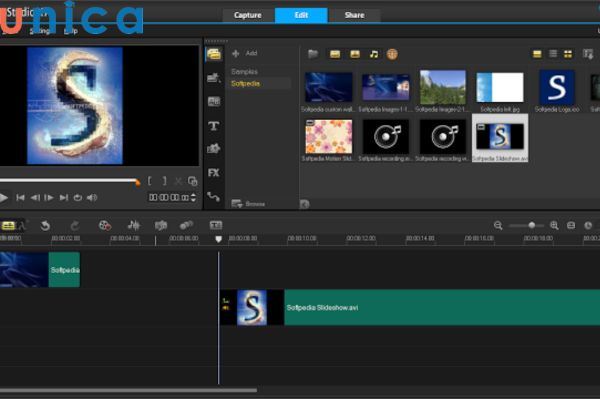Toggle repeat playback

(x=78, y=198)
